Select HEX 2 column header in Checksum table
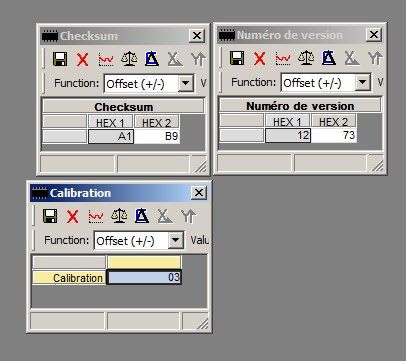Image resolution: width=406 pixels, height=361 pixels. pyautogui.click(x=157, y=122)
